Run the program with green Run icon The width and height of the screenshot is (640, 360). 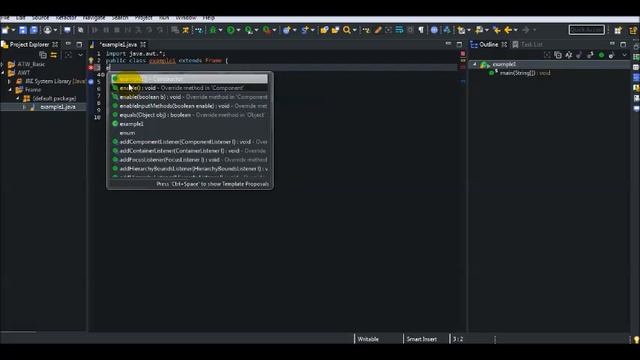[x=231, y=30]
